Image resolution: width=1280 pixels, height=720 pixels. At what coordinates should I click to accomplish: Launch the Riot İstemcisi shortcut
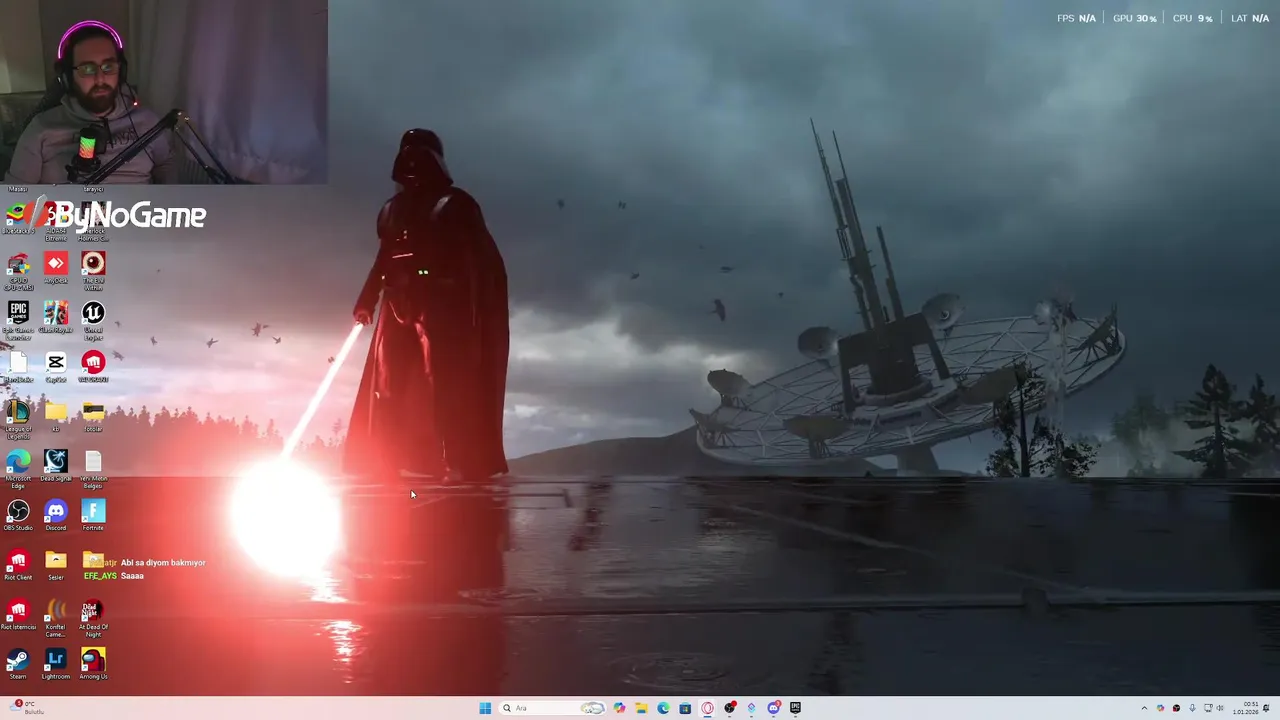pyautogui.click(x=18, y=615)
